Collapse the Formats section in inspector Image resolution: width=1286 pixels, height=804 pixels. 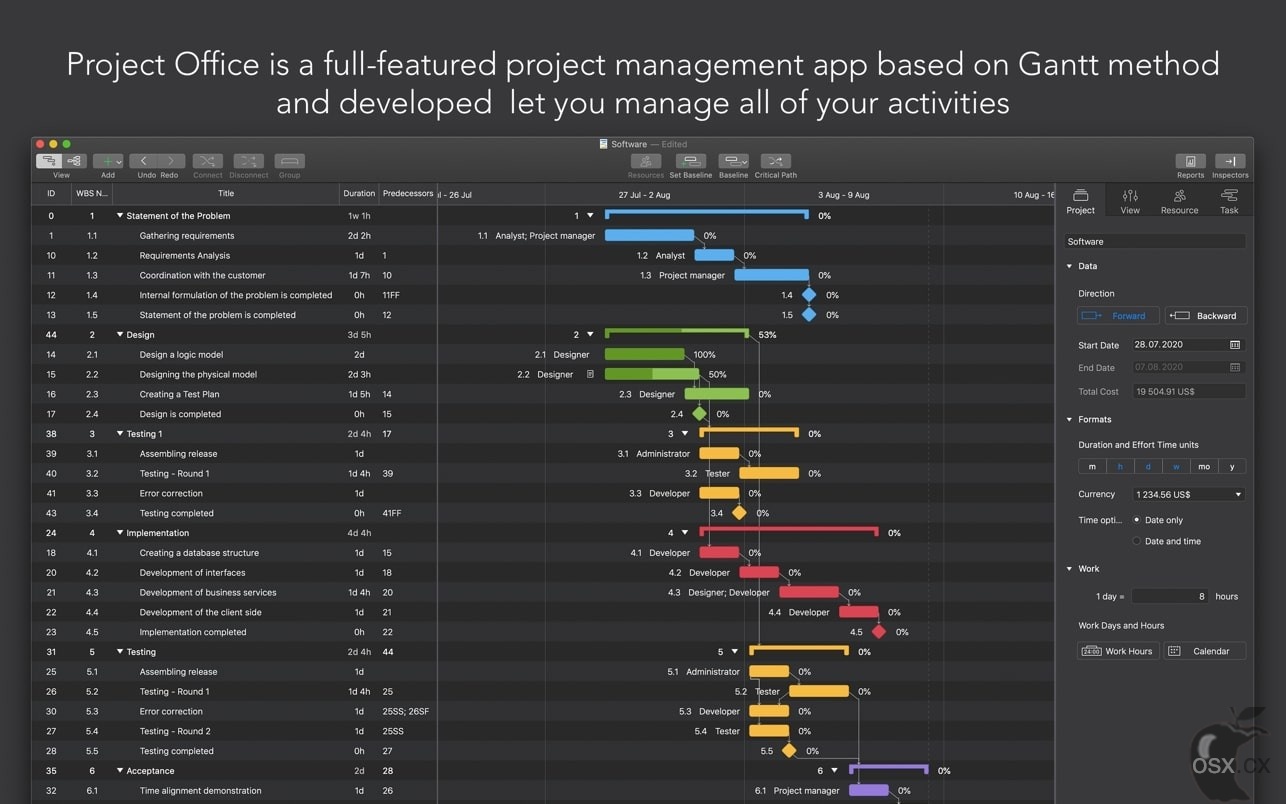pyautogui.click(x=1069, y=419)
